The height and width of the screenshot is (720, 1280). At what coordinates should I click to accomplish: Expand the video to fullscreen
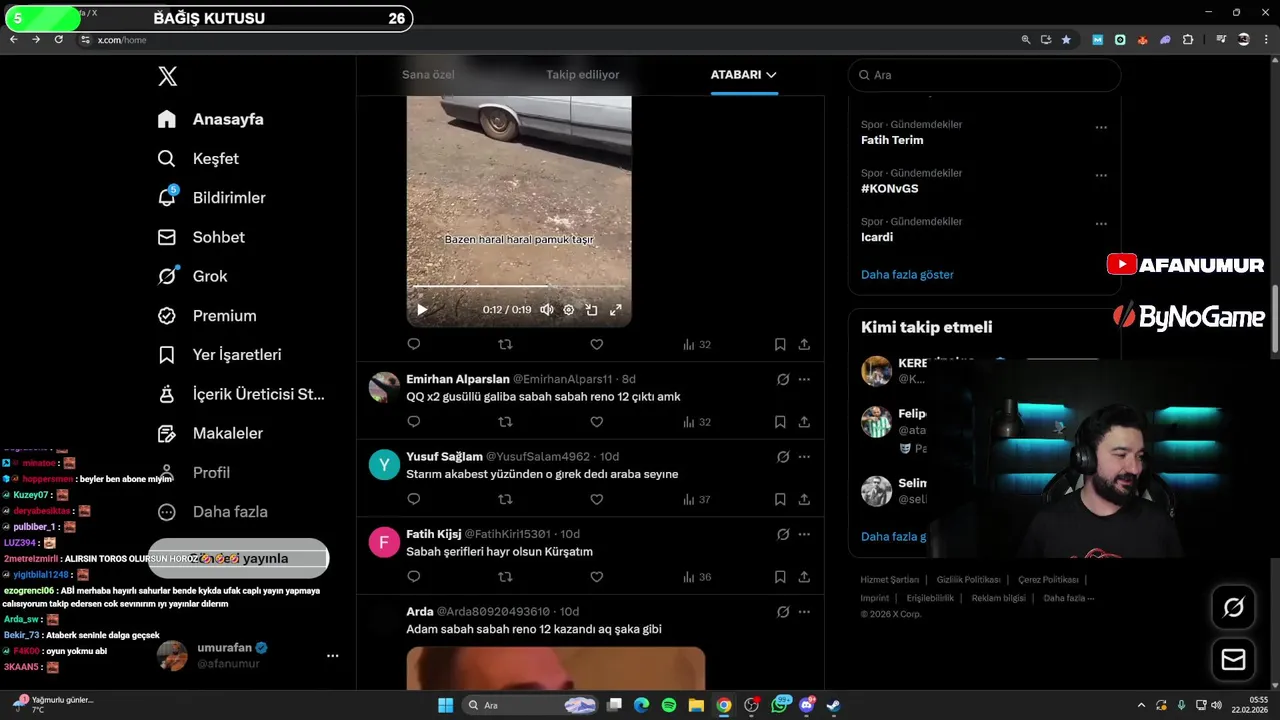click(x=616, y=310)
